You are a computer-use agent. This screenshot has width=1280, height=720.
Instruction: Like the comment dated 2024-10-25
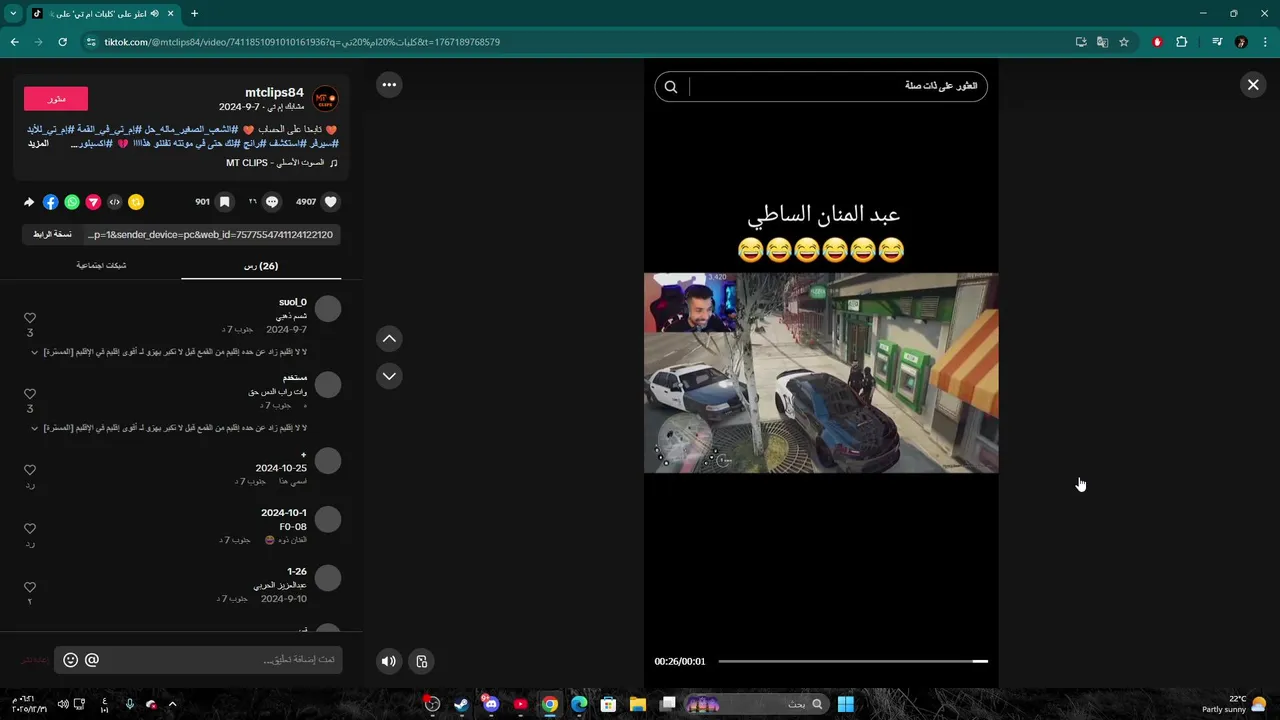click(x=30, y=470)
